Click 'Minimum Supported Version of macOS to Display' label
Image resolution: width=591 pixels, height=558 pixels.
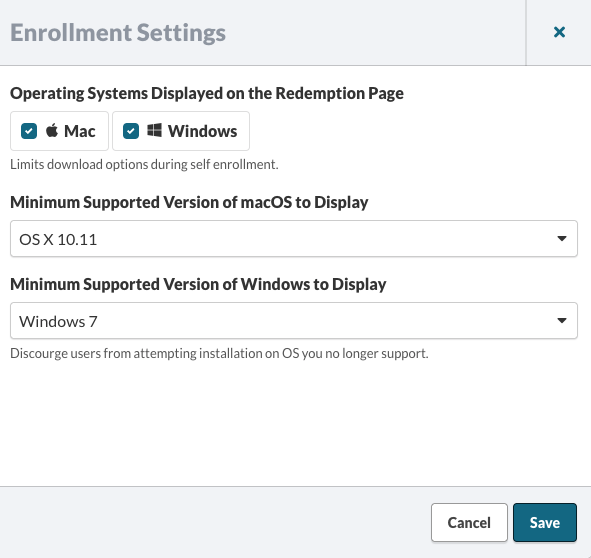click(x=189, y=202)
